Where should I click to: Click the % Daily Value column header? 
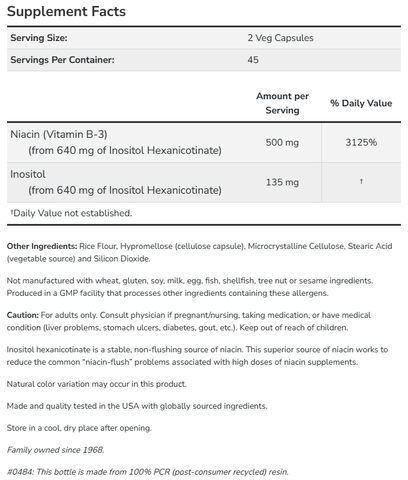coord(361,103)
